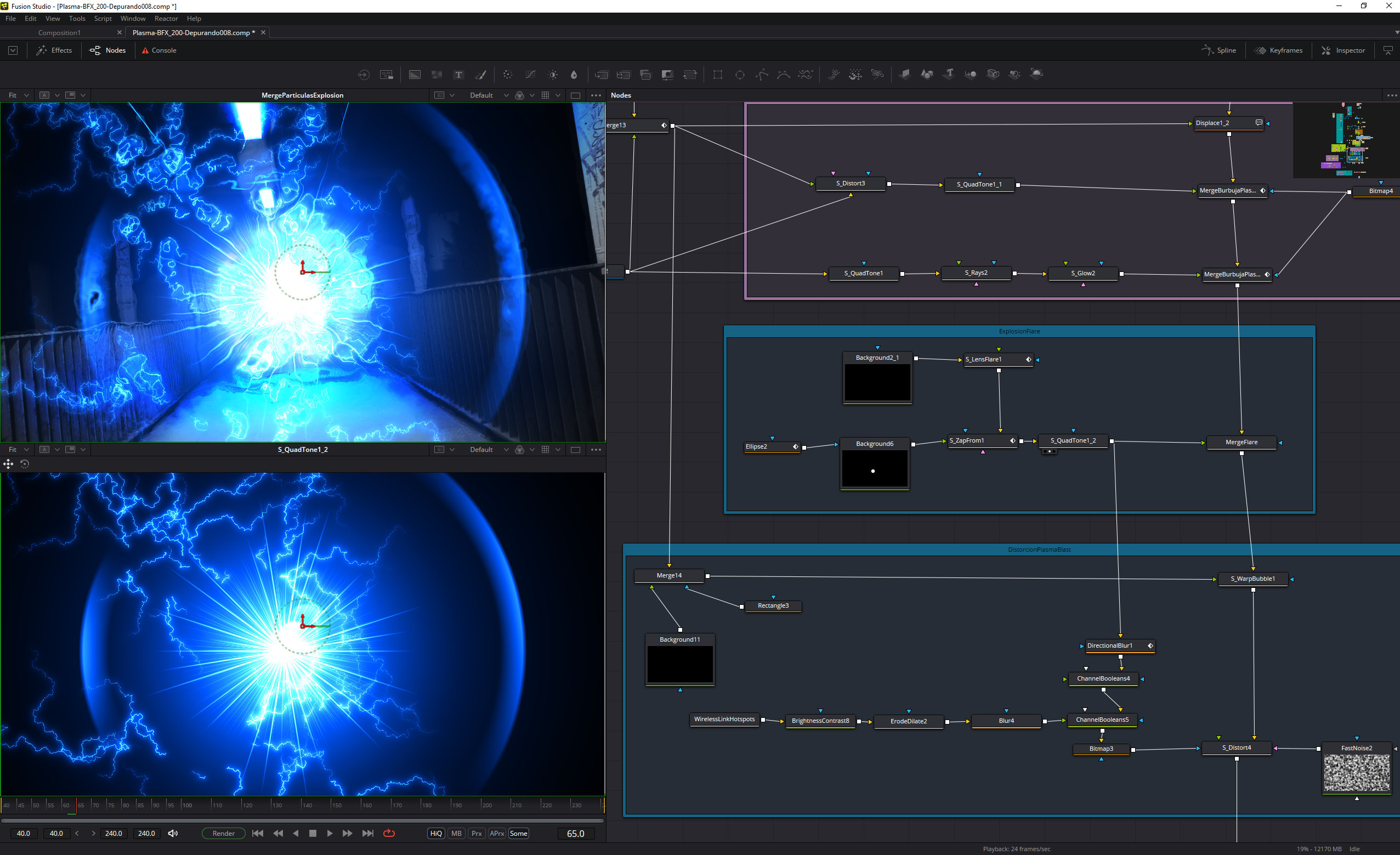Click the Paint brush tool icon
The height and width of the screenshot is (855, 1400).
(481, 75)
